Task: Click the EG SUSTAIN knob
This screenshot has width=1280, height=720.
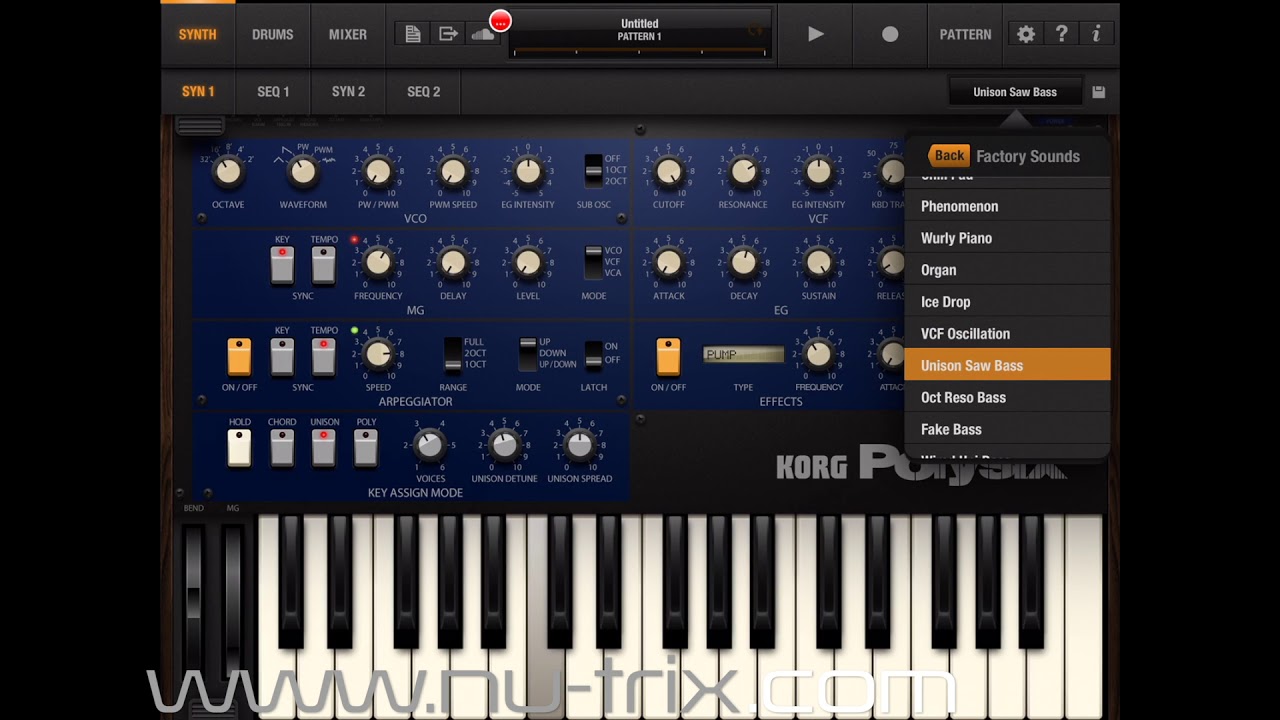Action: 818,262
